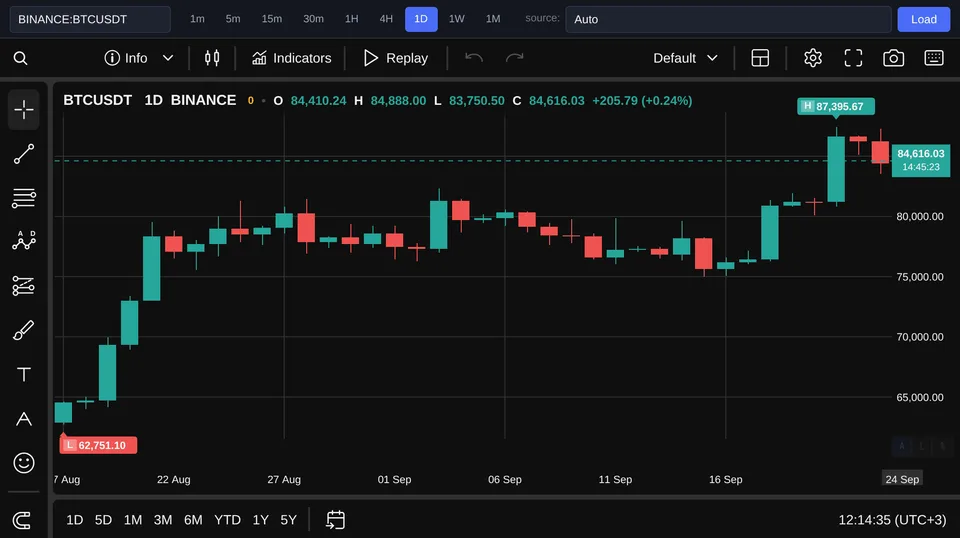The width and height of the screenshot is (960, 538).
Task: Click the H 87,395.67 high price label
Action: pos(836,106)
